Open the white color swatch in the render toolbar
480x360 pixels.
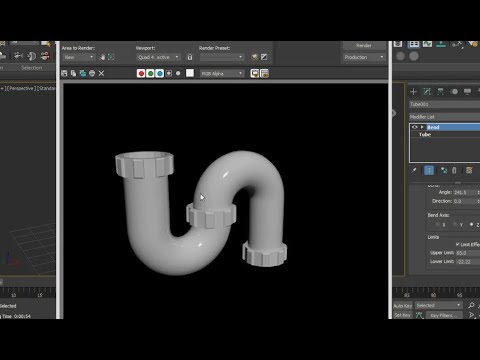(190, 73)
